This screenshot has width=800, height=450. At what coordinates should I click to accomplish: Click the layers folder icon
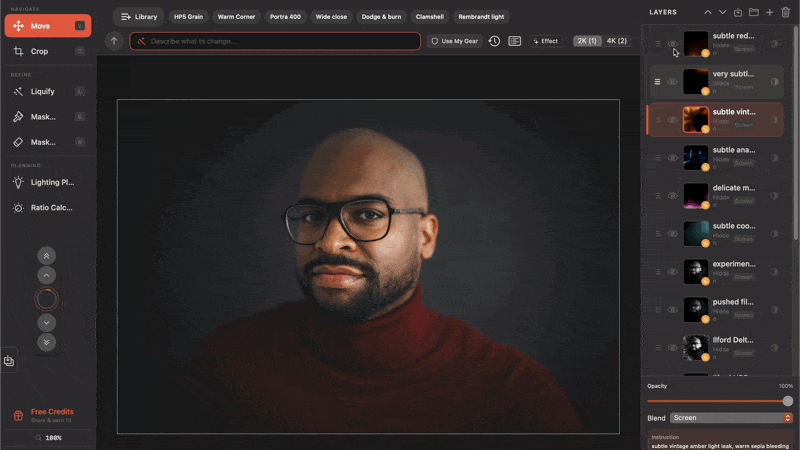pyautogui.click(x=753, y=12)
